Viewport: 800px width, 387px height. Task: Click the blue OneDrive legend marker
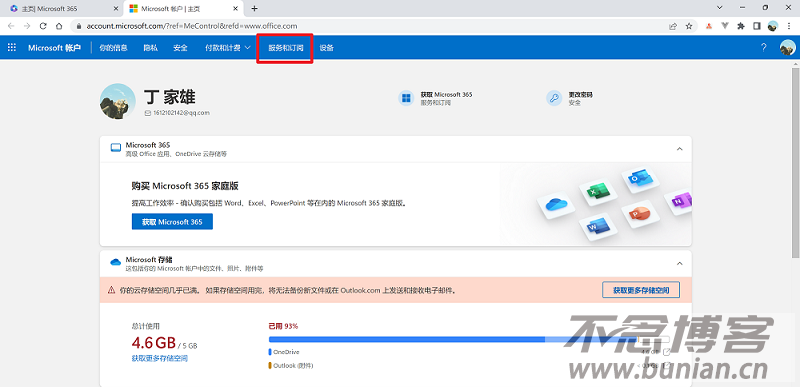tap(270, 352)
